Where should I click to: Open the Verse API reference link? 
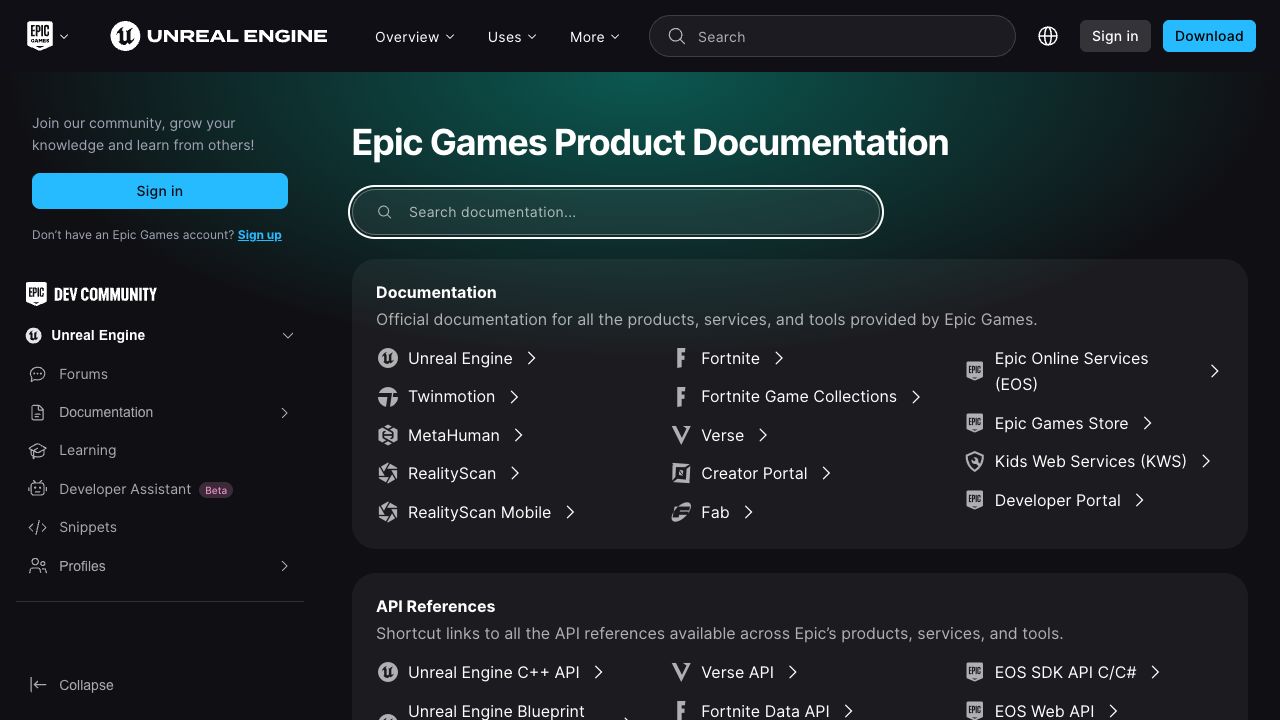click(x=737, y=672)
